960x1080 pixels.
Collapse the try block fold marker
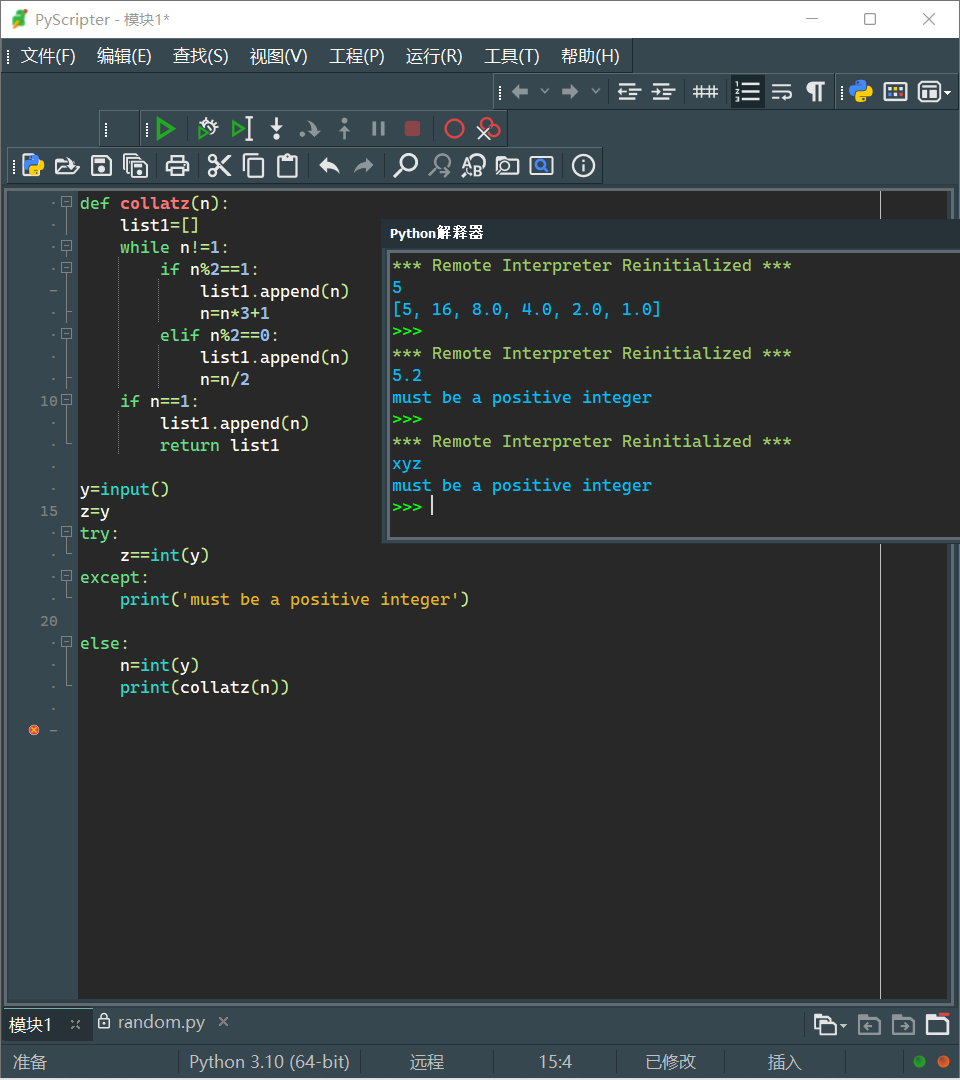click(x=67, y=533)
